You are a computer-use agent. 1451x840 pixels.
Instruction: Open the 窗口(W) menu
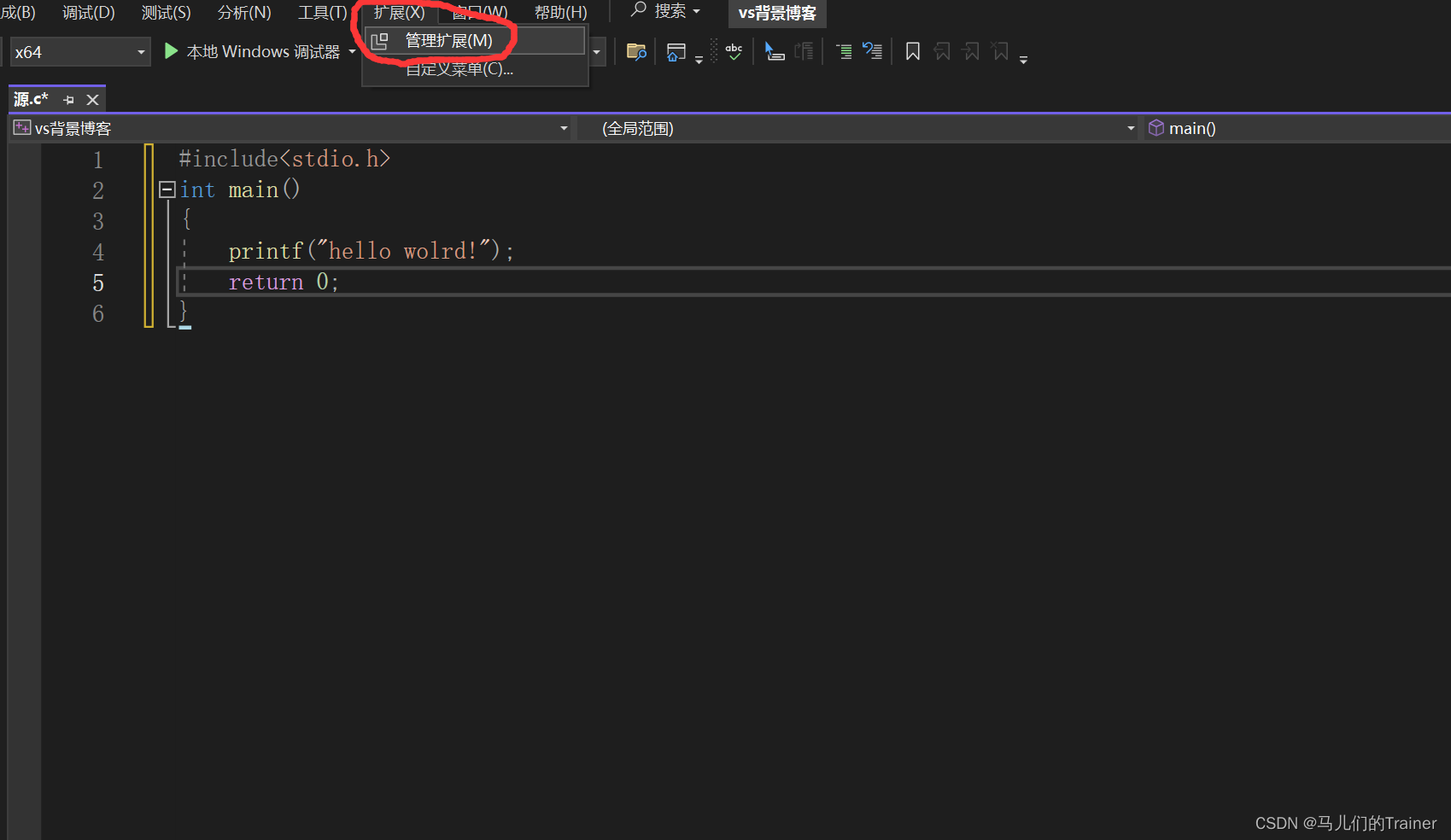pos(480,13)
